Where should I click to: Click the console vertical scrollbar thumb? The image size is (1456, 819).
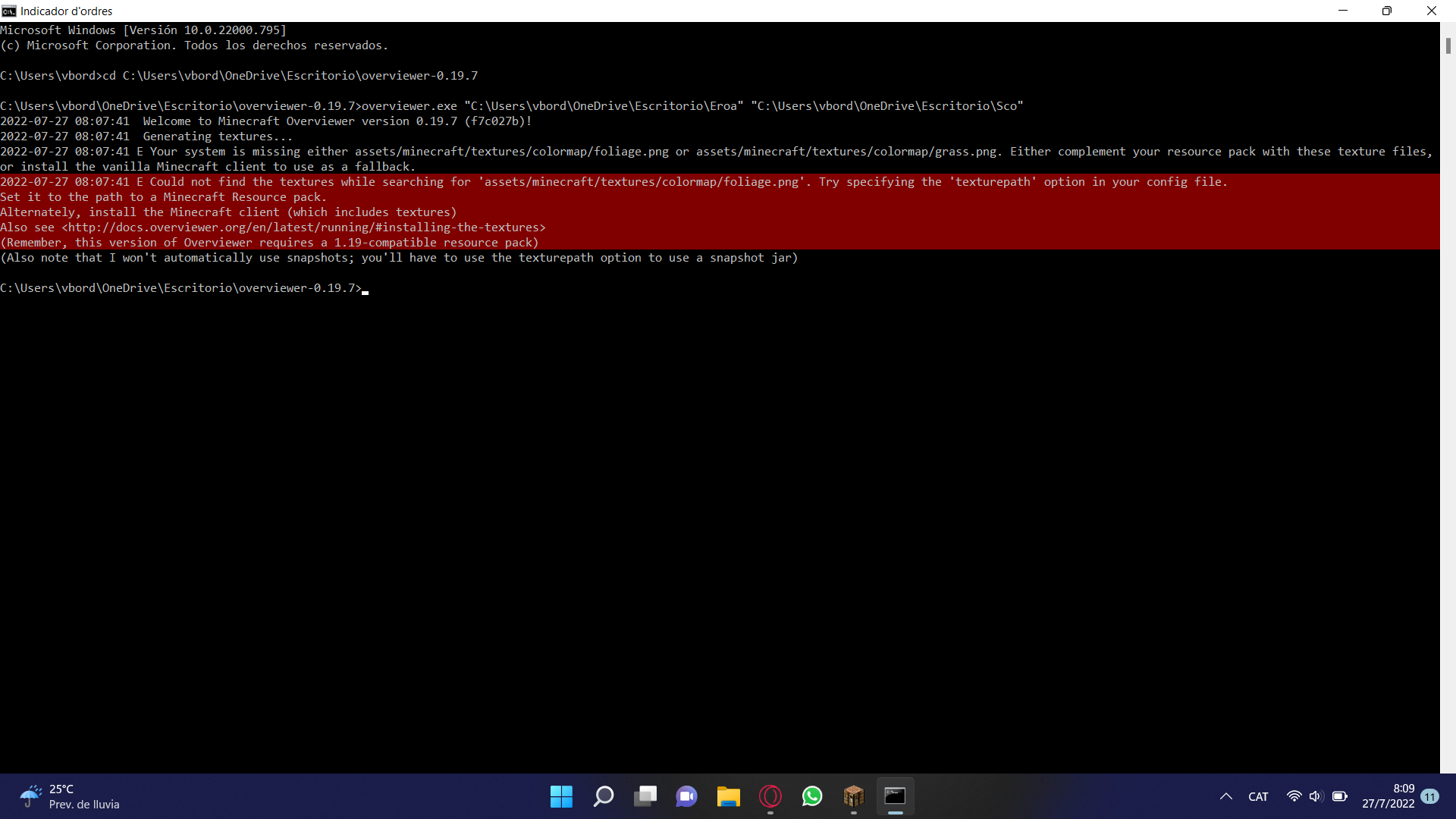coord(1448,45)
